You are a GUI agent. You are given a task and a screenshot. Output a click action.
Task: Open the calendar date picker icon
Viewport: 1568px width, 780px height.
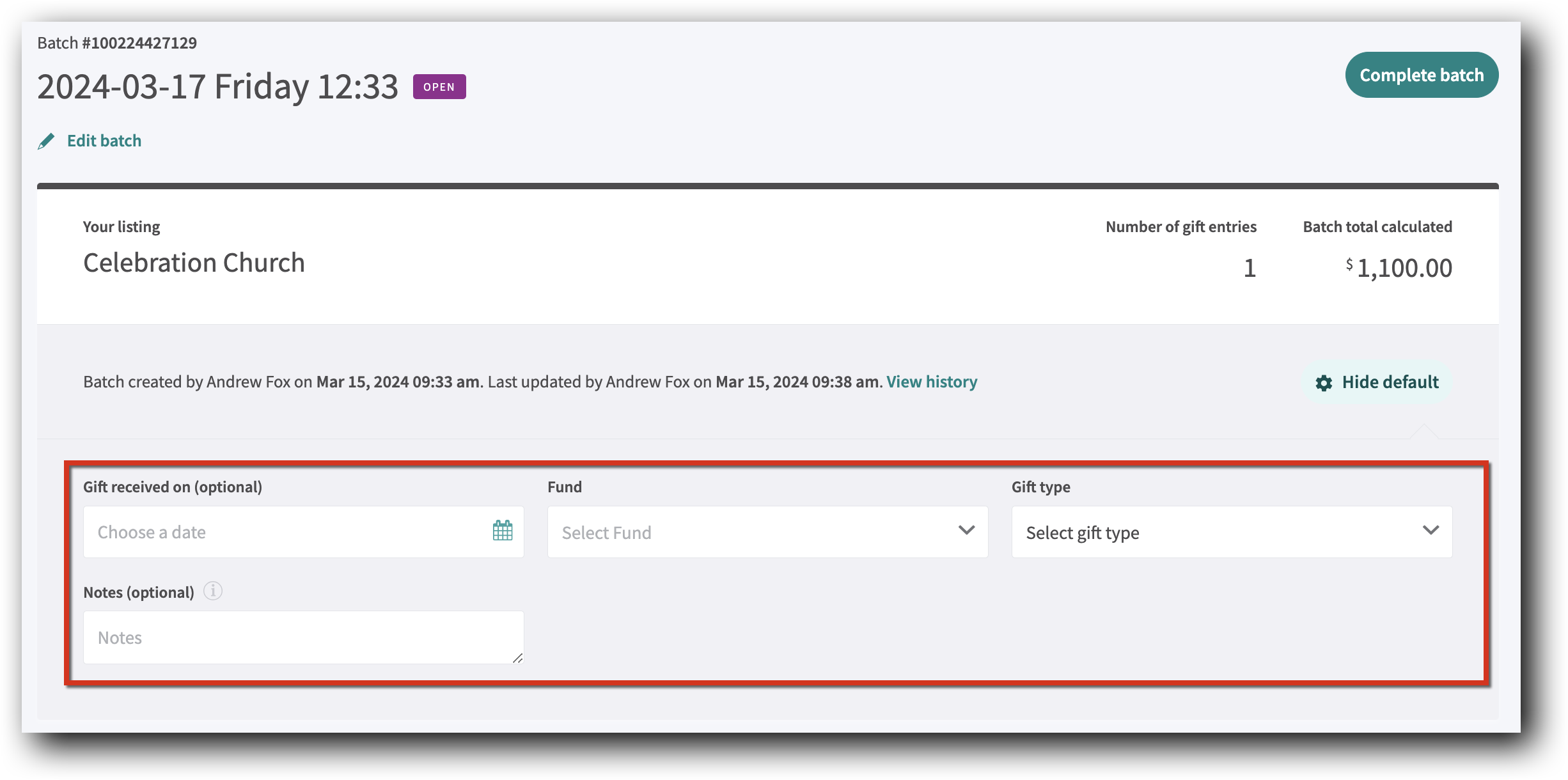[x=503, y=531]
